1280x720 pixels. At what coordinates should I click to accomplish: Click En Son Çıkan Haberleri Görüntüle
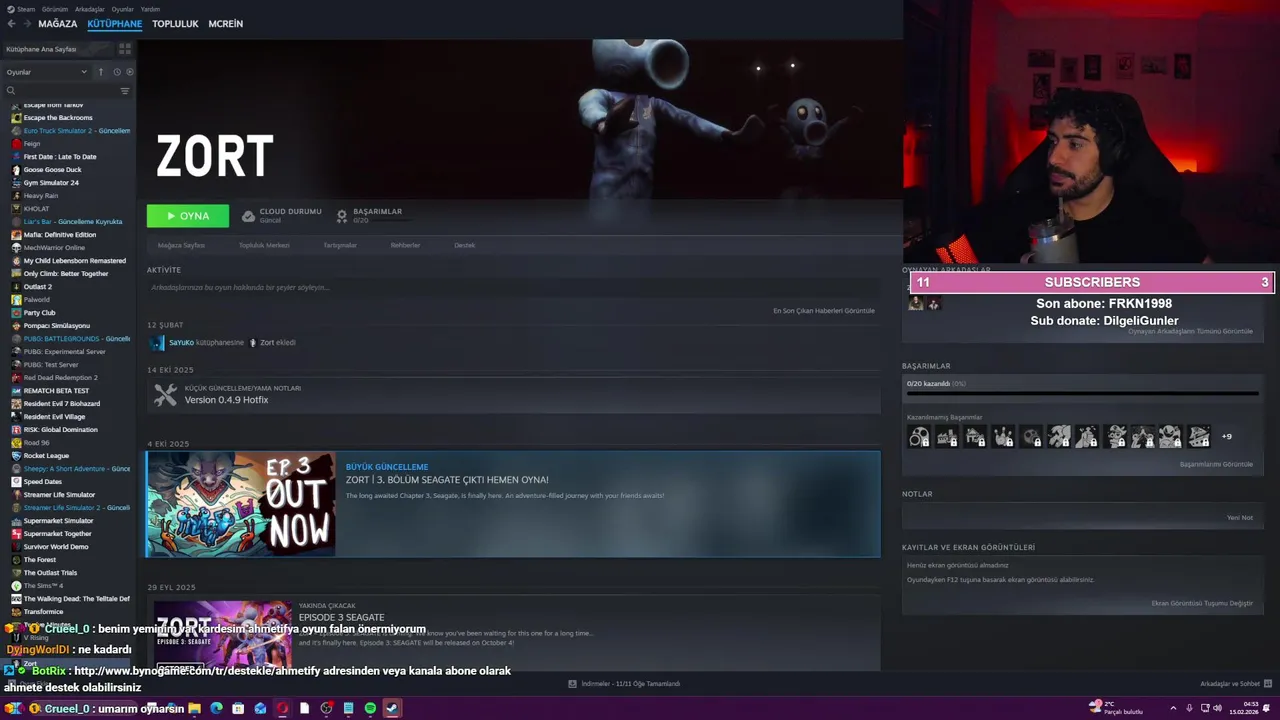pyautogui.click(x=824, y=311)
